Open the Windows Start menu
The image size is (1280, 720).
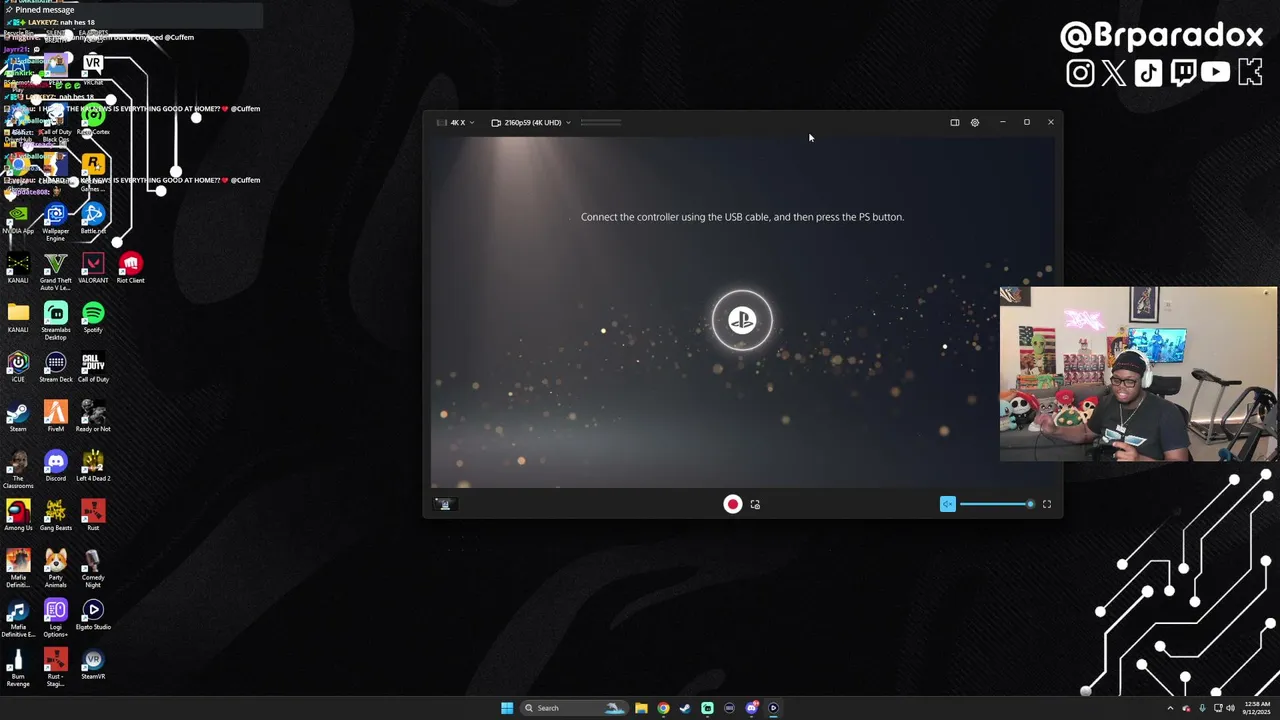[x=507, y=708]
